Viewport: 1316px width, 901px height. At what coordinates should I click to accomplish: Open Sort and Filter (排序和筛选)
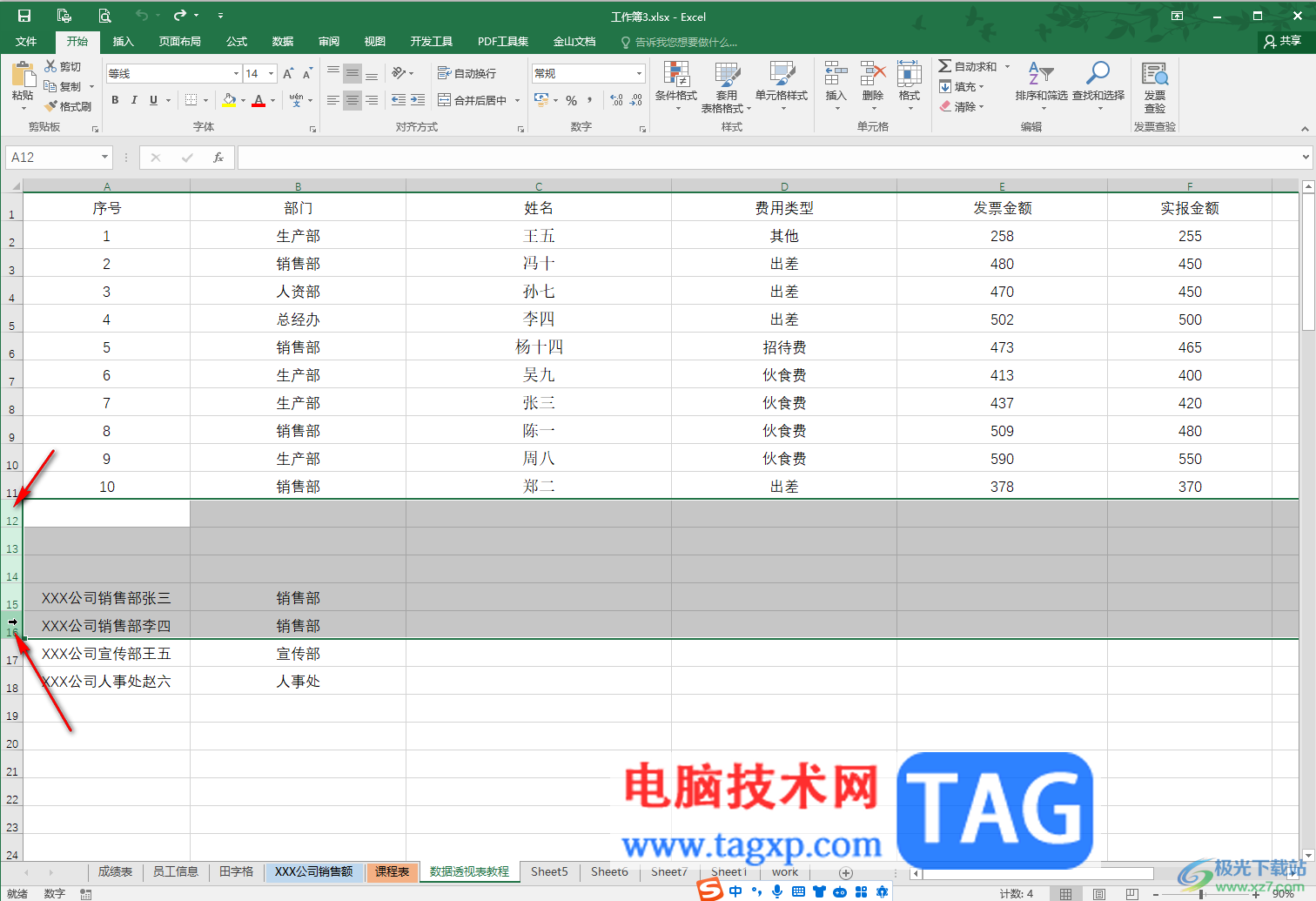tap(1042, 86)
